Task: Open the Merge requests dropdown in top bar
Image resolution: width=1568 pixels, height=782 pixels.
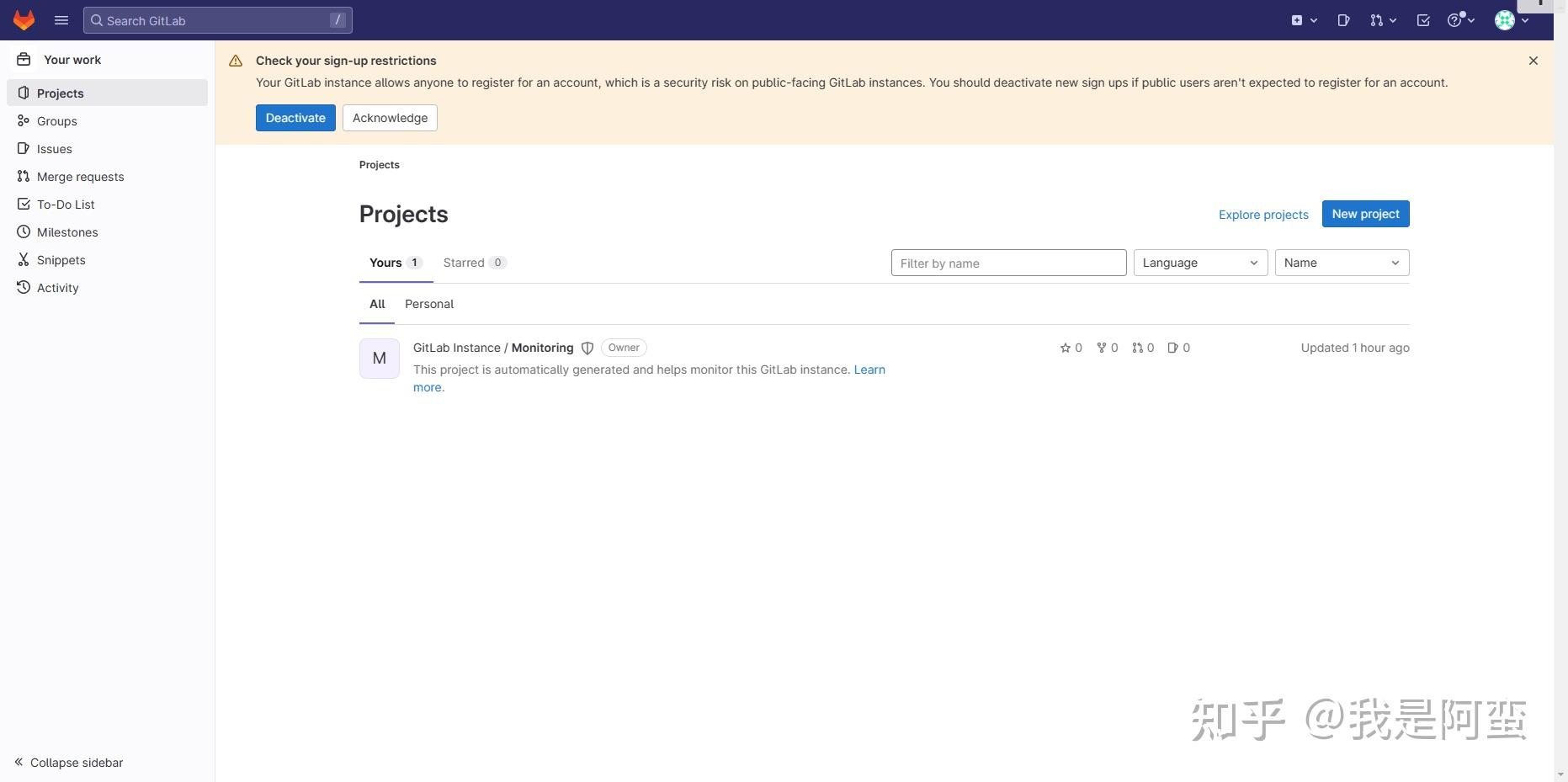Action: (x=1383, y=20)
